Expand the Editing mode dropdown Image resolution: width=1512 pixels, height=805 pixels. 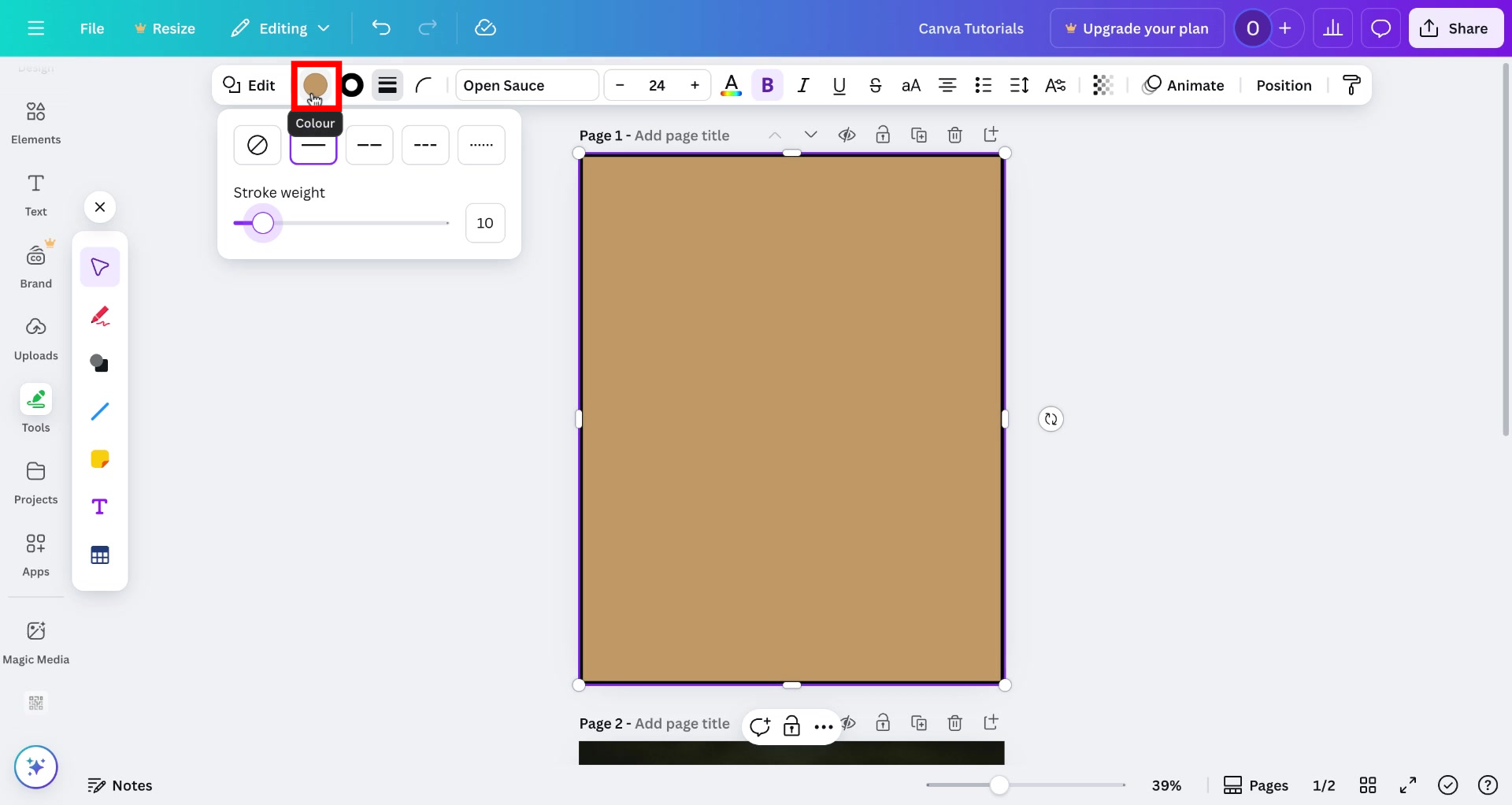[x=280, y=28]
